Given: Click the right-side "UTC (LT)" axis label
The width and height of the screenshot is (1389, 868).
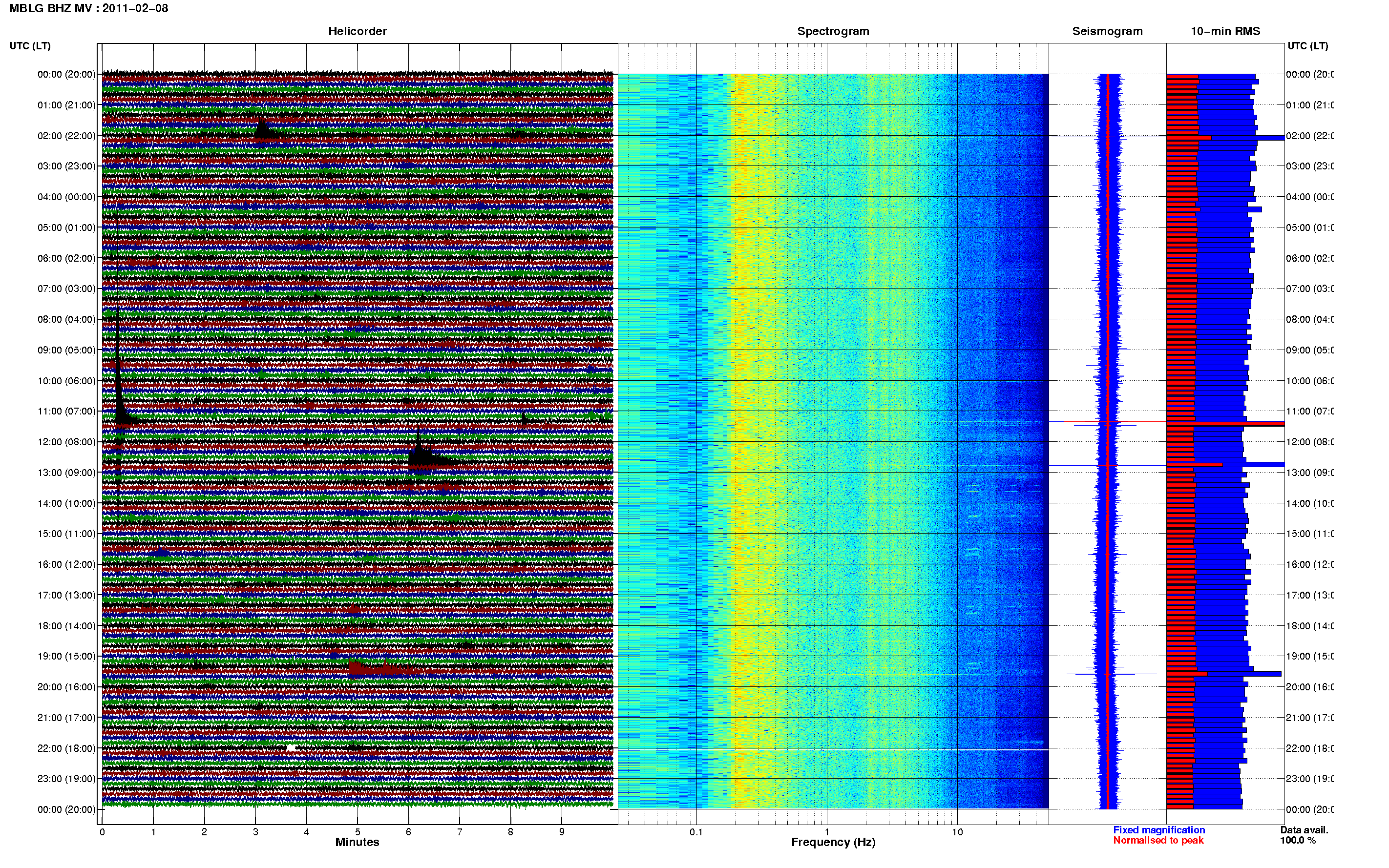Looking at the screenshot, I should click(1307, 46).
